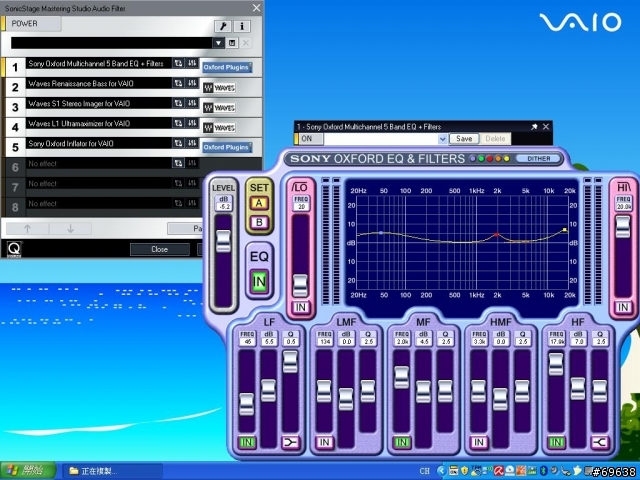Open the wrench settings in Audio Filter window
Viewport: 640px width, 480px height.
coord(223,27)
